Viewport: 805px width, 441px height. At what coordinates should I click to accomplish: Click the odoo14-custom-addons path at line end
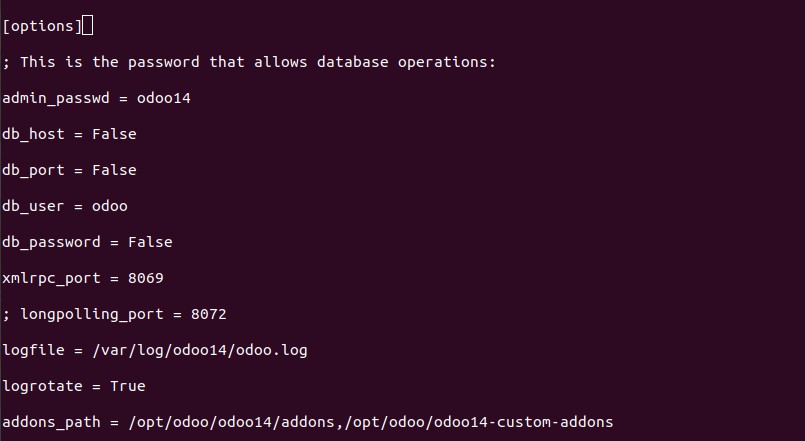coord(523,422)
